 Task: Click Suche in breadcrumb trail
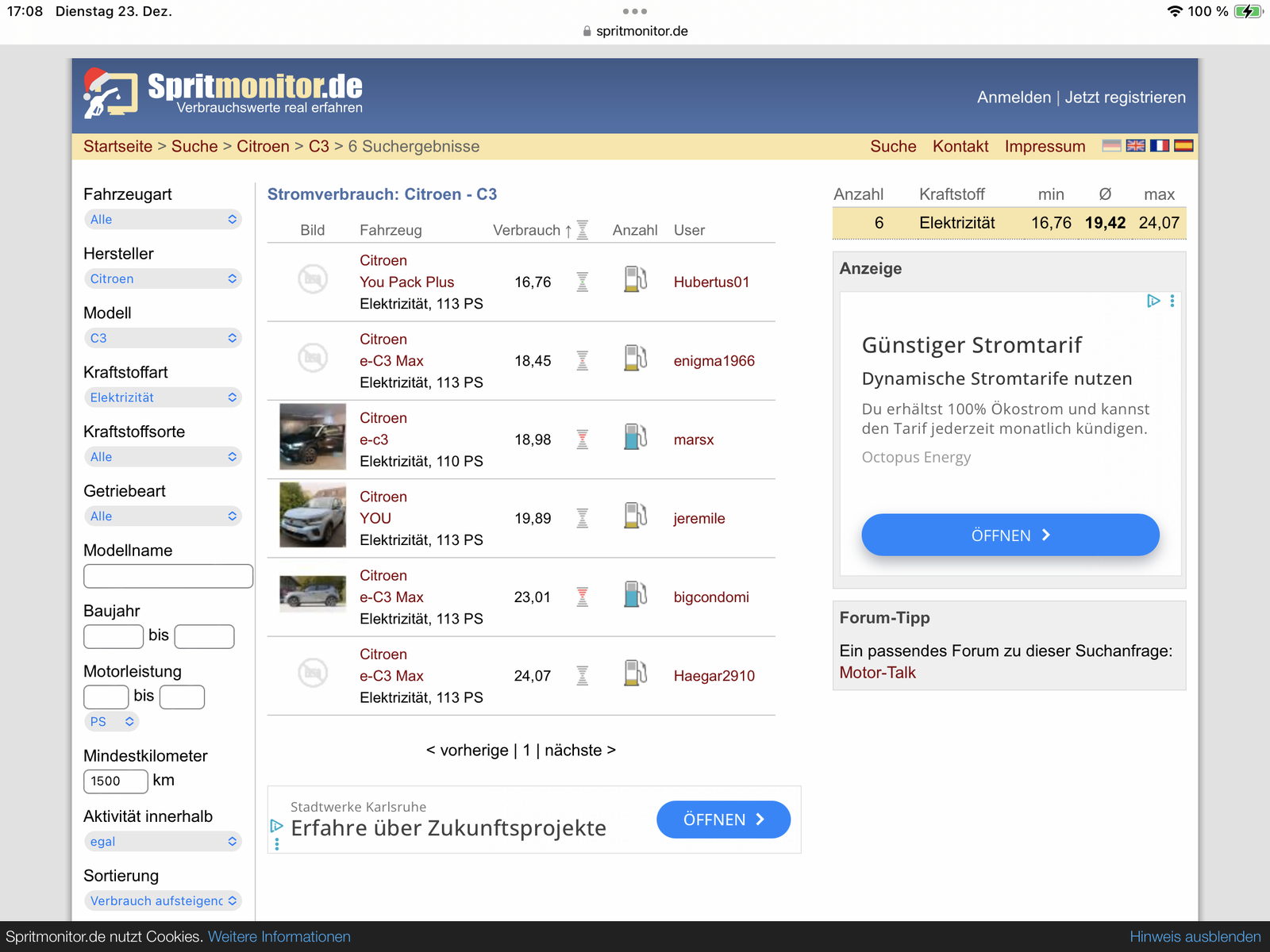click(194, 147)
